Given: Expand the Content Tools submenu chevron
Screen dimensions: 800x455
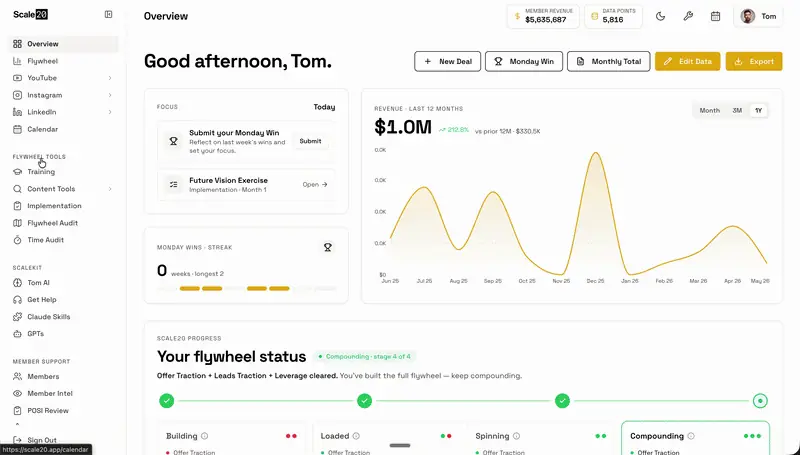Looking at the screenshot, I should coord(110,189).
